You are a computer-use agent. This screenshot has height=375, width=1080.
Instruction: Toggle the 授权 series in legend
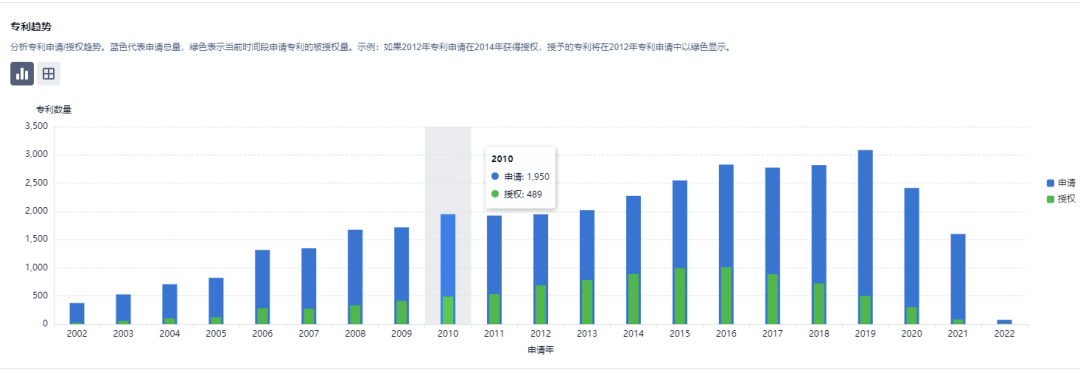click(x=1061, y=199)
